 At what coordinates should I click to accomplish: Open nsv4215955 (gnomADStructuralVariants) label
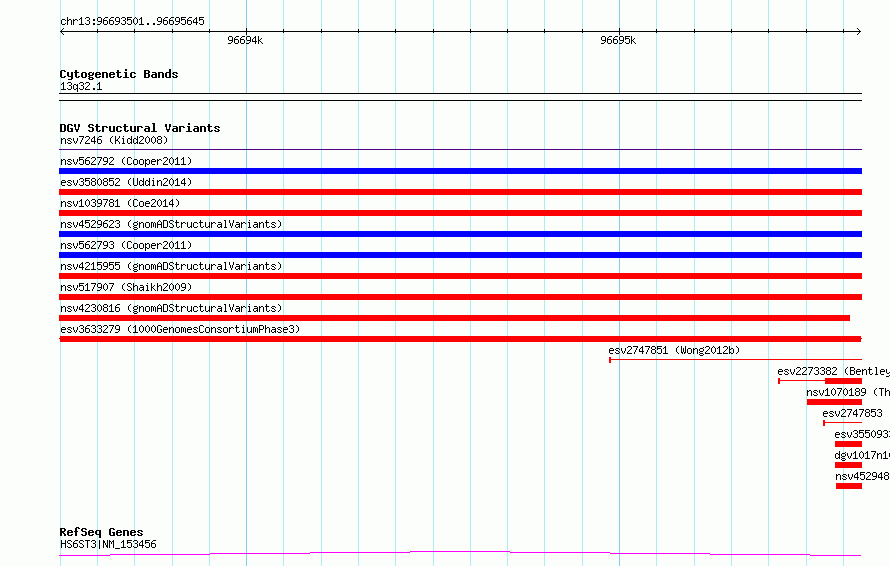click(171, 266)
